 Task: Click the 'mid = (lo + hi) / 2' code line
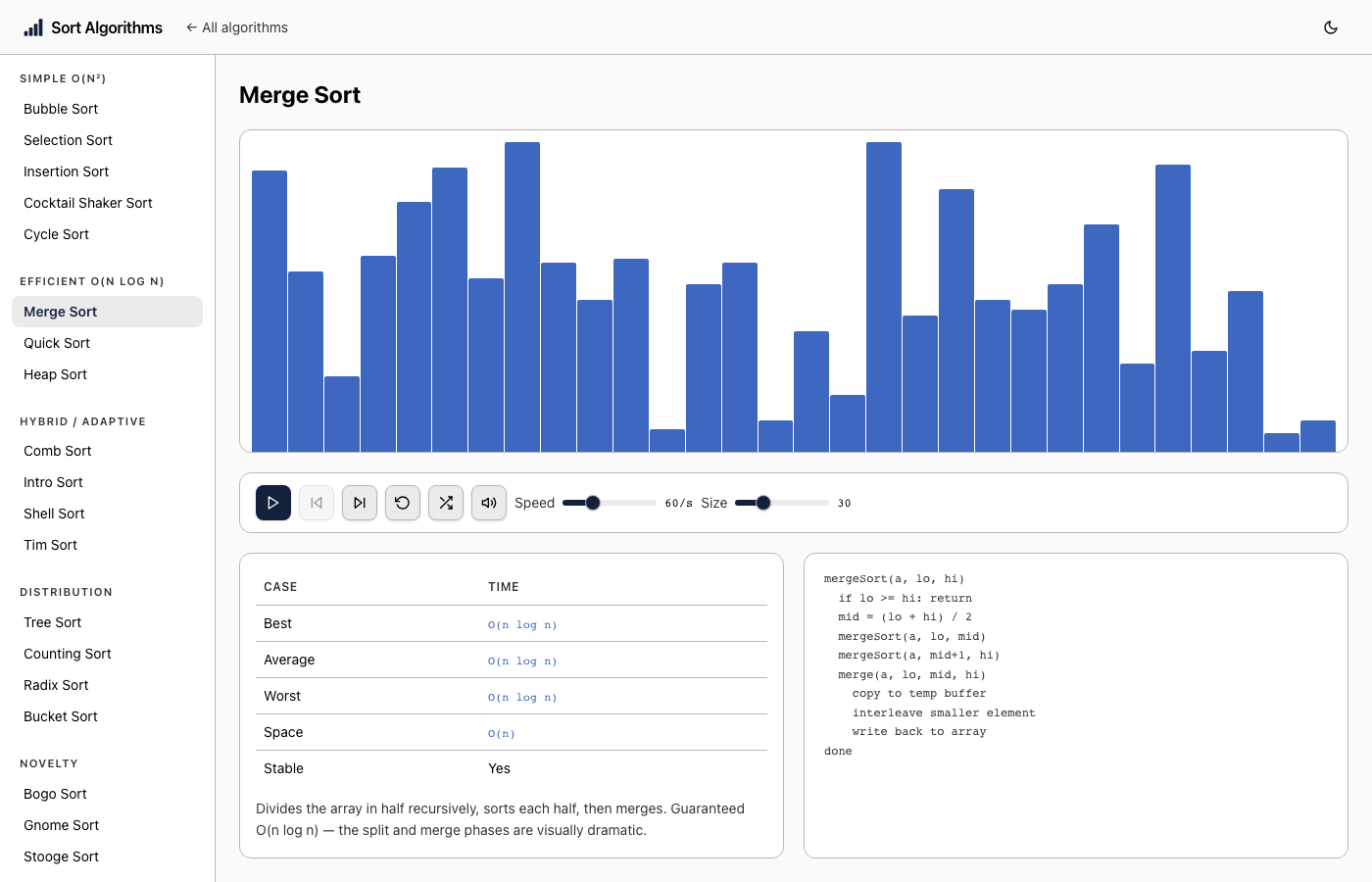905,617
